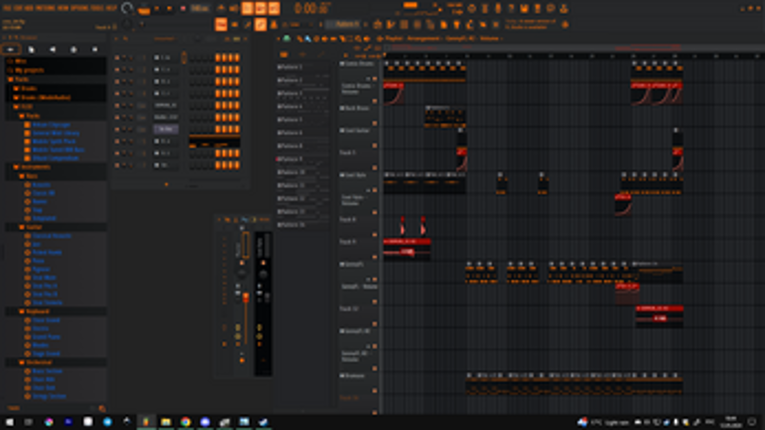Click the green snap icon in the Playlist toolbar

pyautogui.click(x=287, y=39)
